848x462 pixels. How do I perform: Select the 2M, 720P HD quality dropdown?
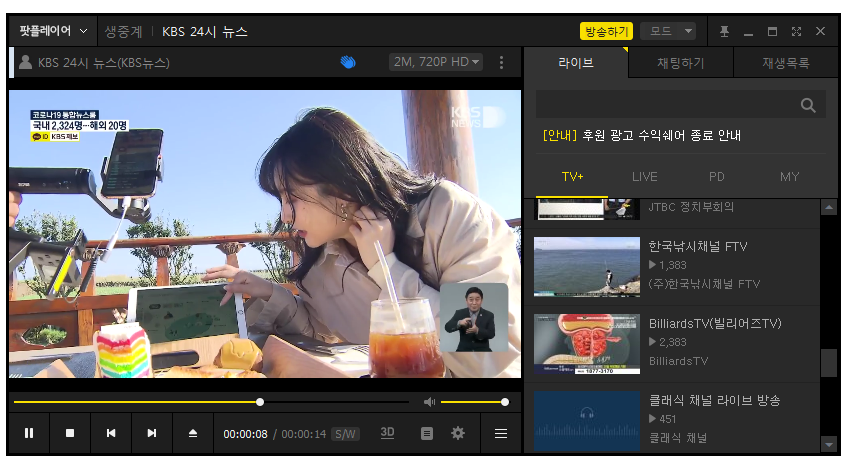(x=436, y=62)
